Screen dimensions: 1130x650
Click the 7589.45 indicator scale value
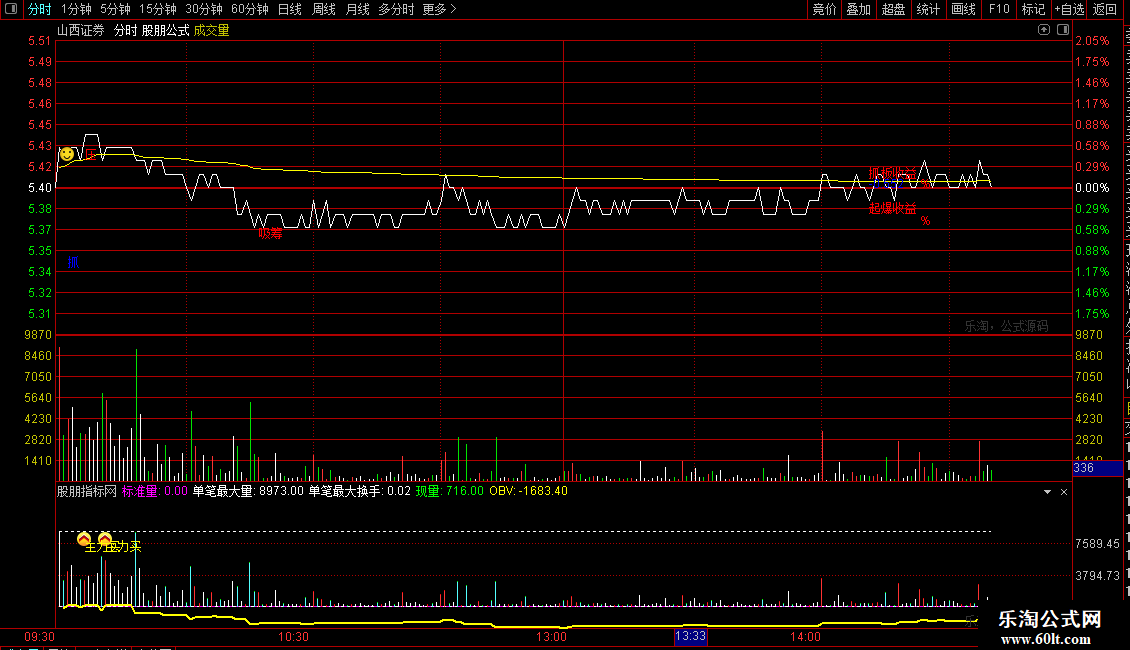pyautogui.click(x=1097, y=544)
